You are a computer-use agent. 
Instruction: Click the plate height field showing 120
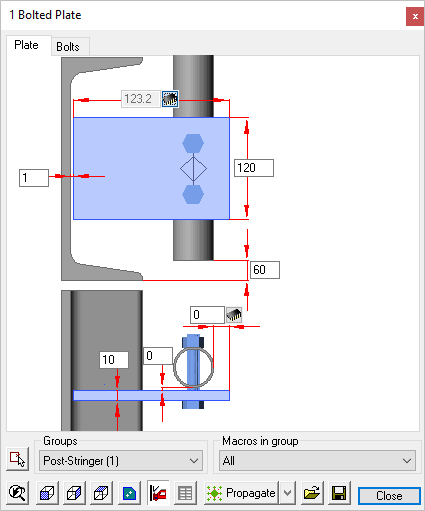(254, 168)
